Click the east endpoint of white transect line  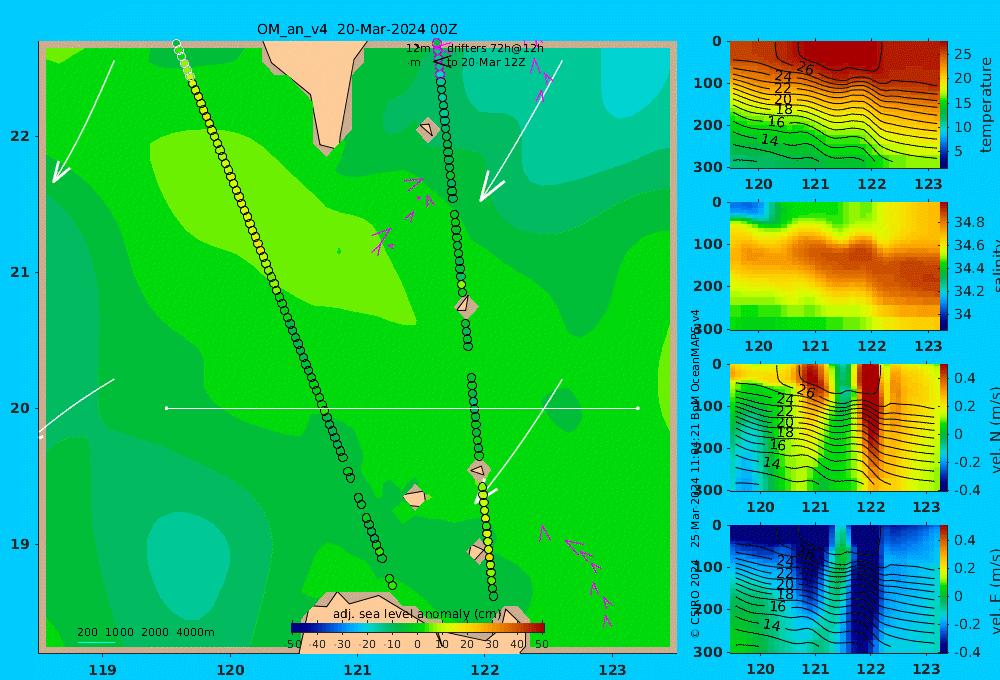coord(638,408)
